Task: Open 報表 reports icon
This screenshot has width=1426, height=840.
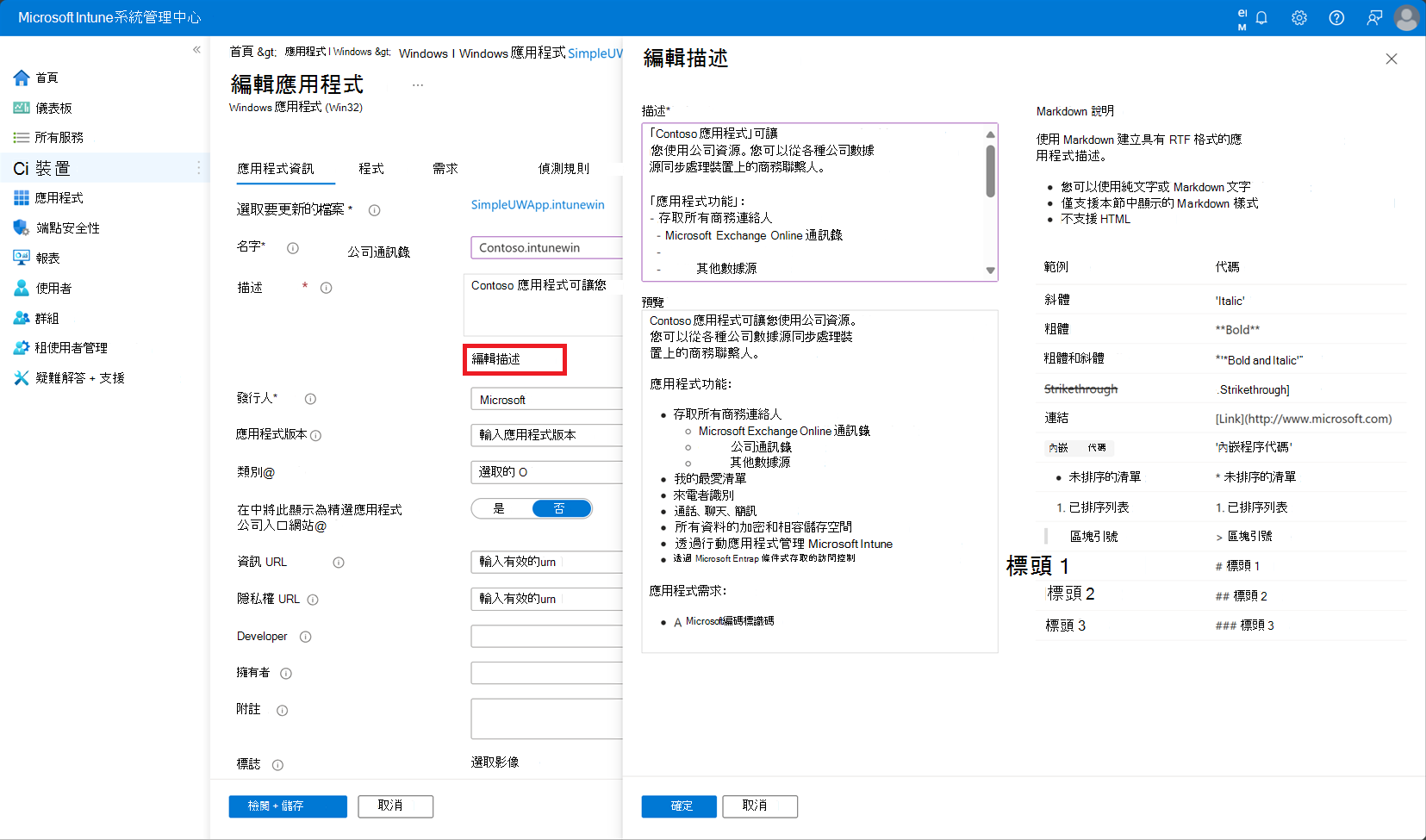Action: [x=22, y=258]
